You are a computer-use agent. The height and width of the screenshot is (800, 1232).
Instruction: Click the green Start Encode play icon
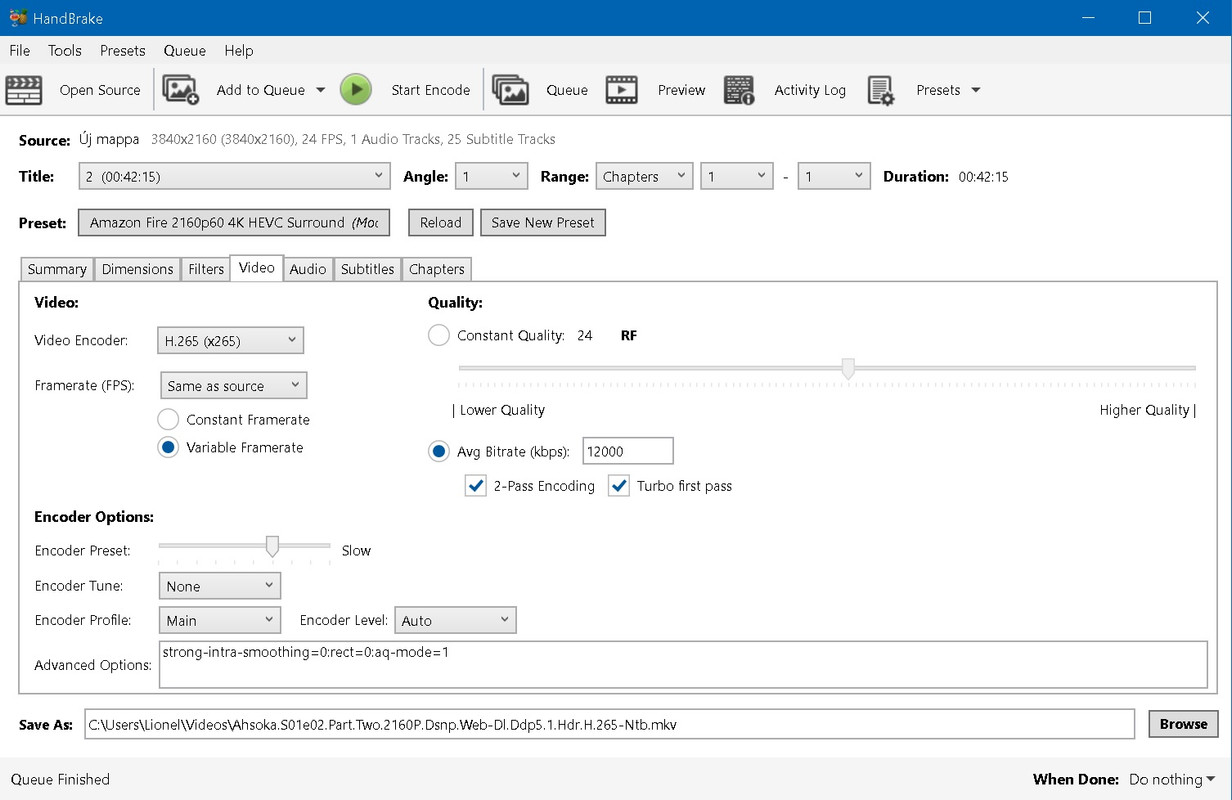tap(355, 90)
